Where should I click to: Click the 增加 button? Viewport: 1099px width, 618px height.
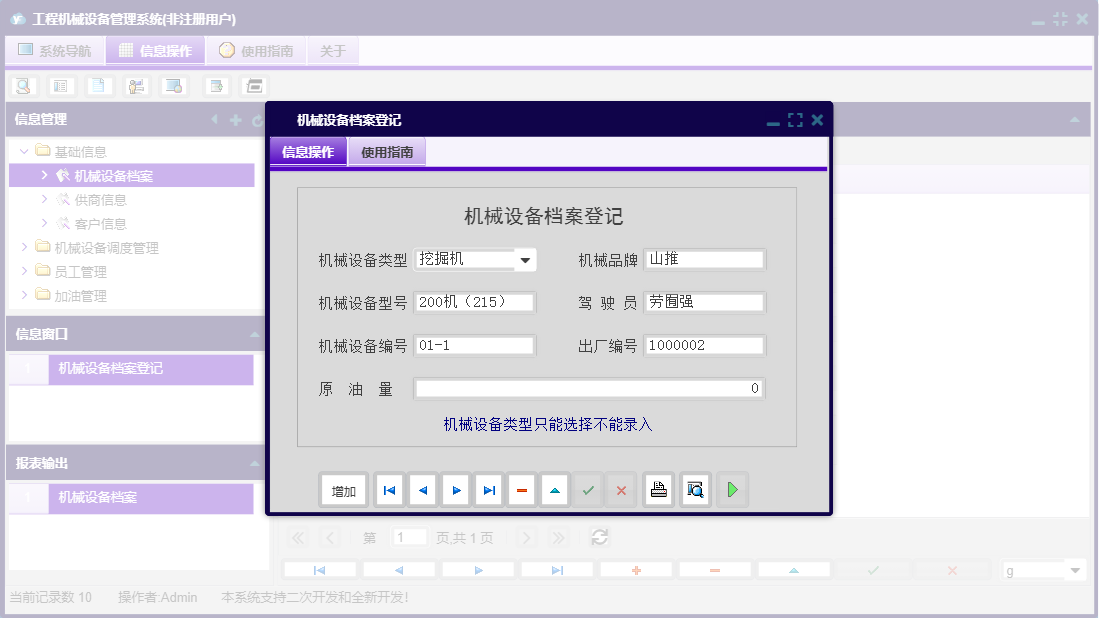(343, 490)
